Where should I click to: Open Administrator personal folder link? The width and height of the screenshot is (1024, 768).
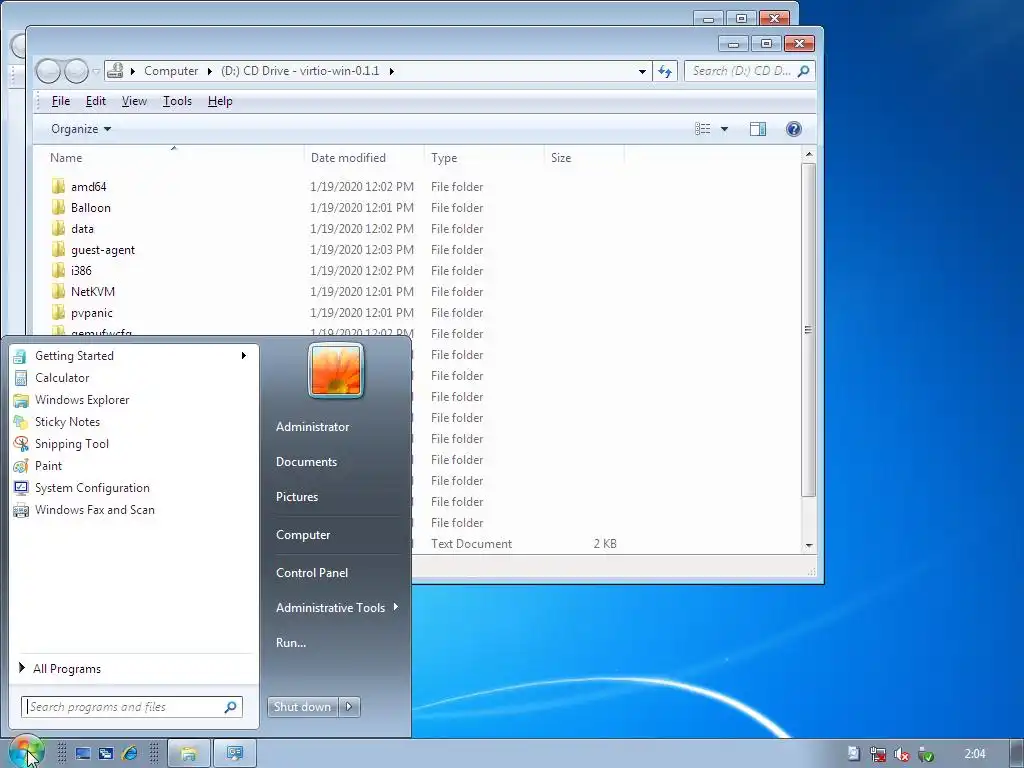click(312, 427)
